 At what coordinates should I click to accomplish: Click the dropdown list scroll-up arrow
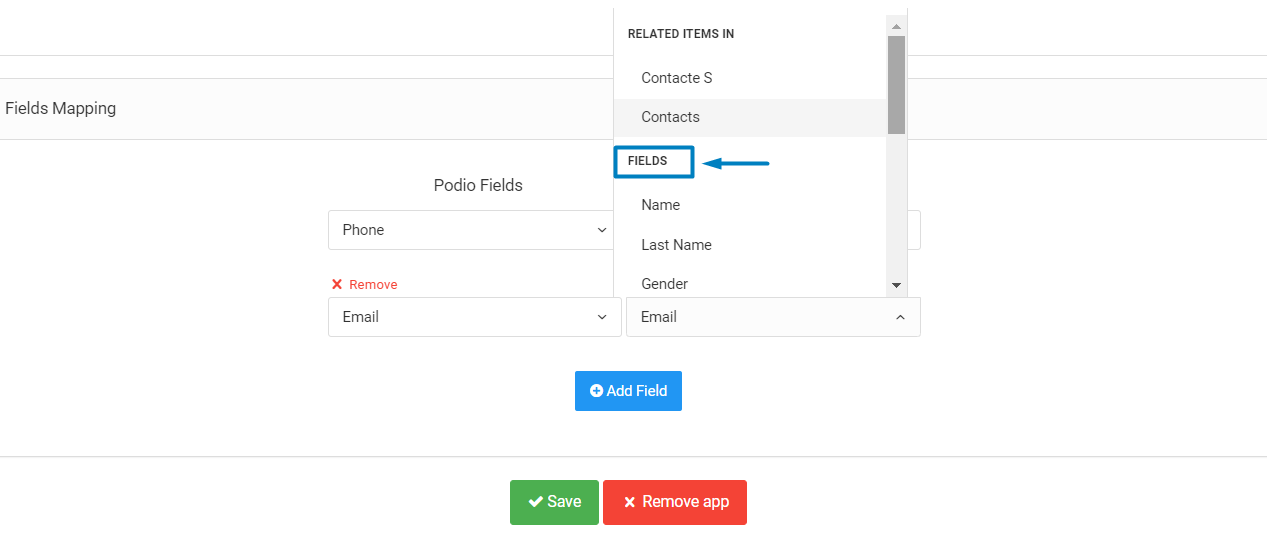tap(896, 26)
